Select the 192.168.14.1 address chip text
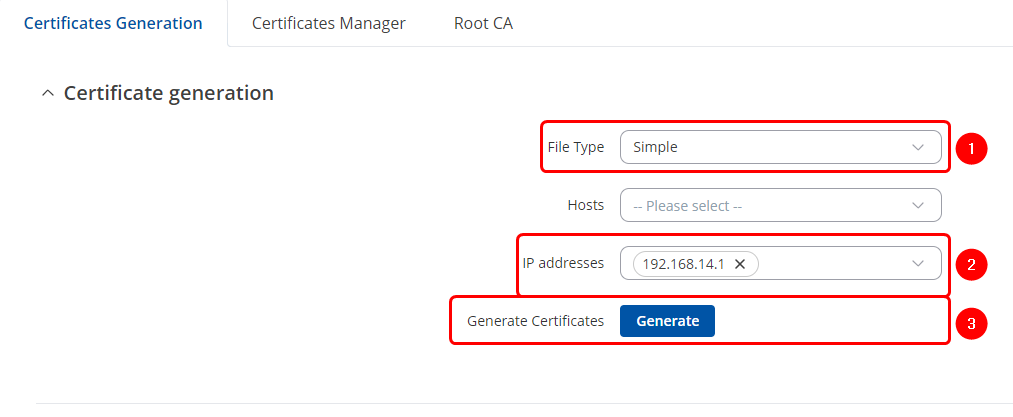 point(683,264)
